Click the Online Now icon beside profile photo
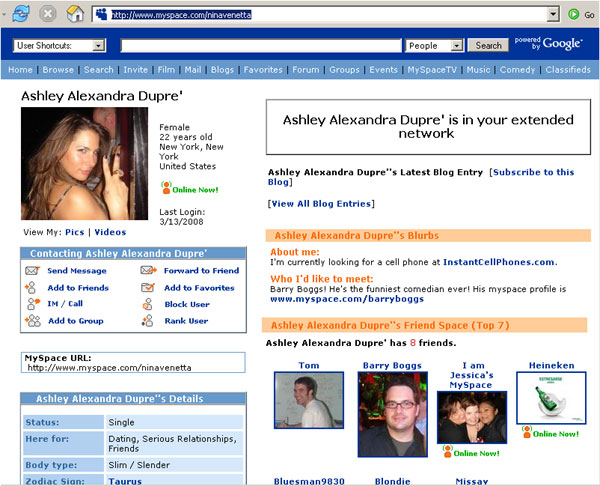This screenshot has height=486, width=600. pyautogui.click(x=166, y=188)
